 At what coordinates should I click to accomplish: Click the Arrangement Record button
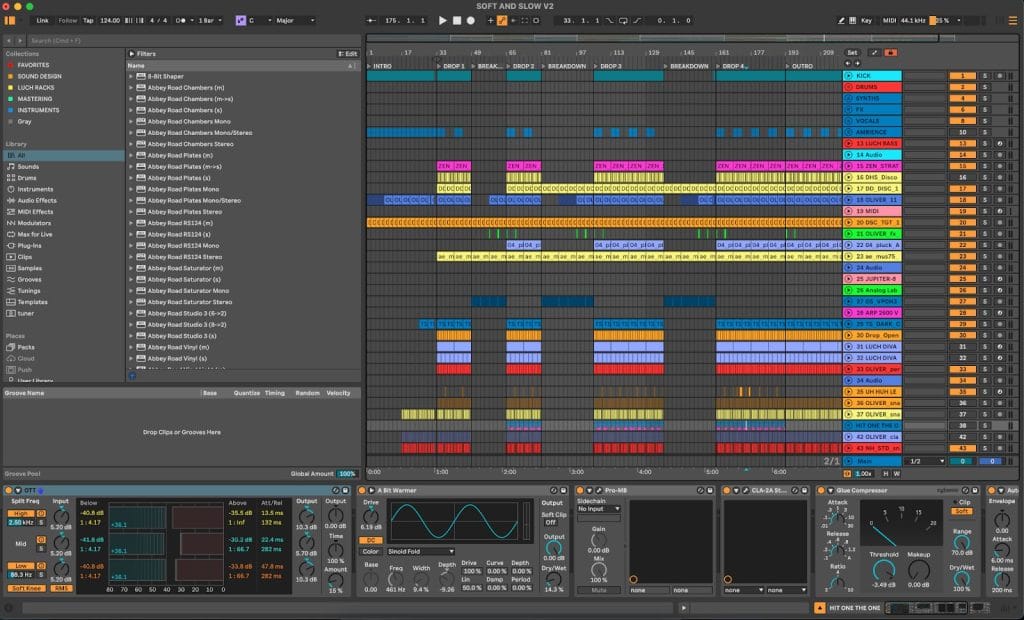pos(471,20)
